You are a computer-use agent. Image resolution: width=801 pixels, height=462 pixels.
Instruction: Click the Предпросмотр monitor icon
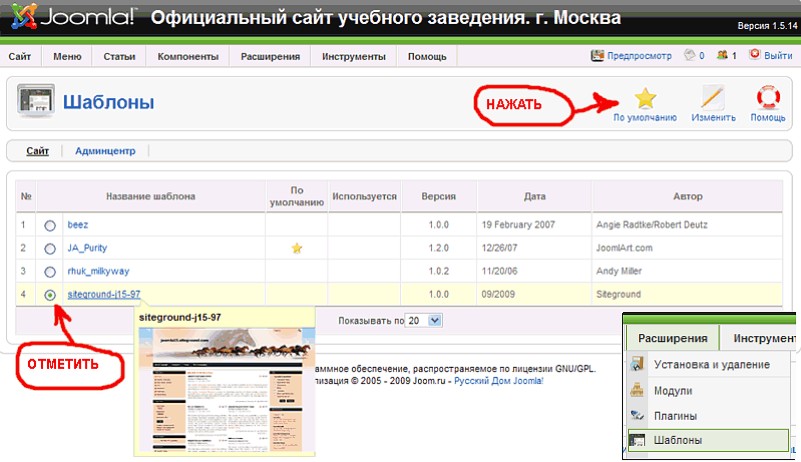tap(597, 55)
